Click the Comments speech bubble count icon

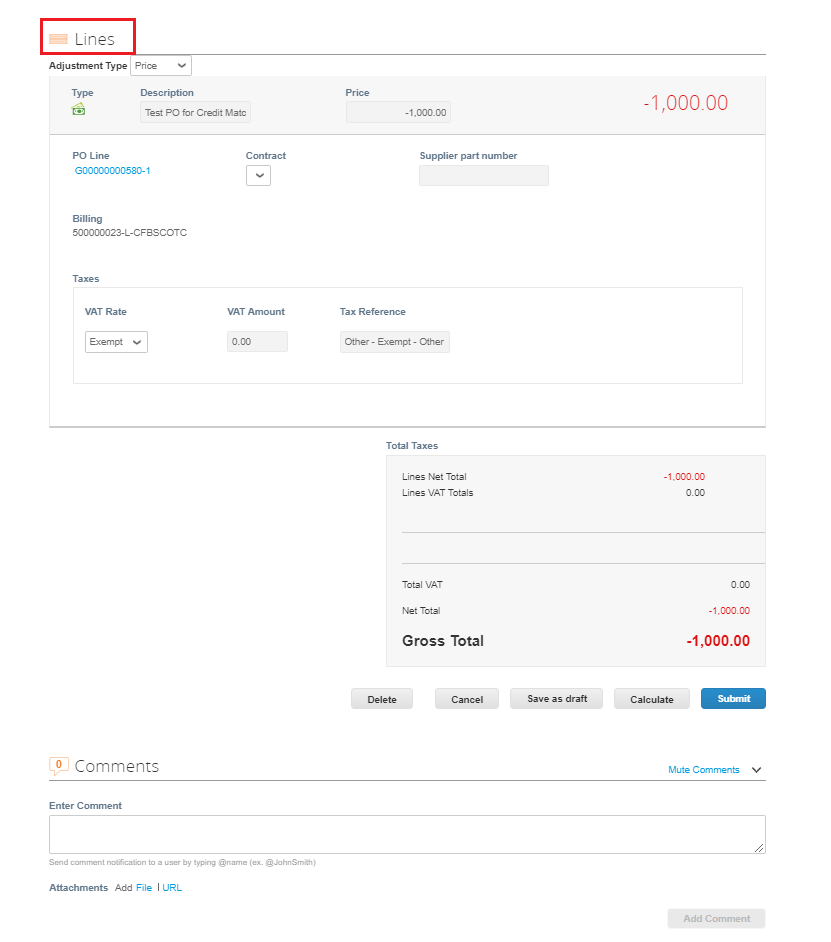point(58,765)
